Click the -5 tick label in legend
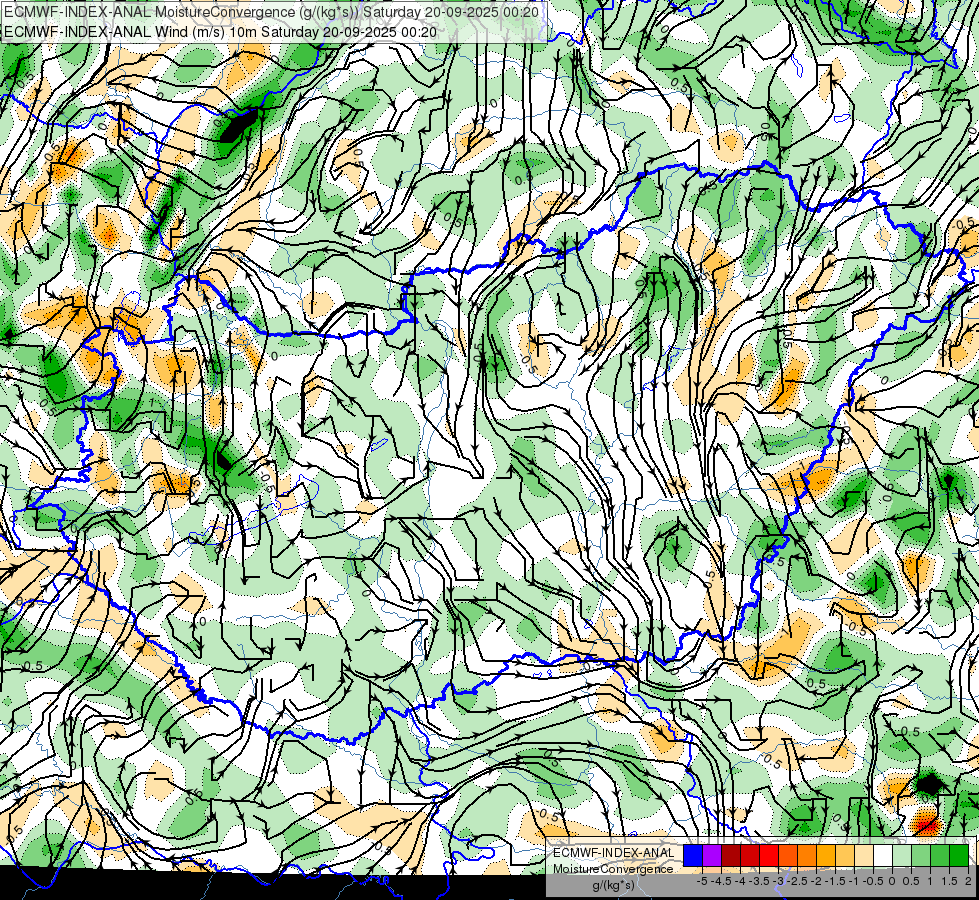 pyautogui.click(x=702, y=881)
